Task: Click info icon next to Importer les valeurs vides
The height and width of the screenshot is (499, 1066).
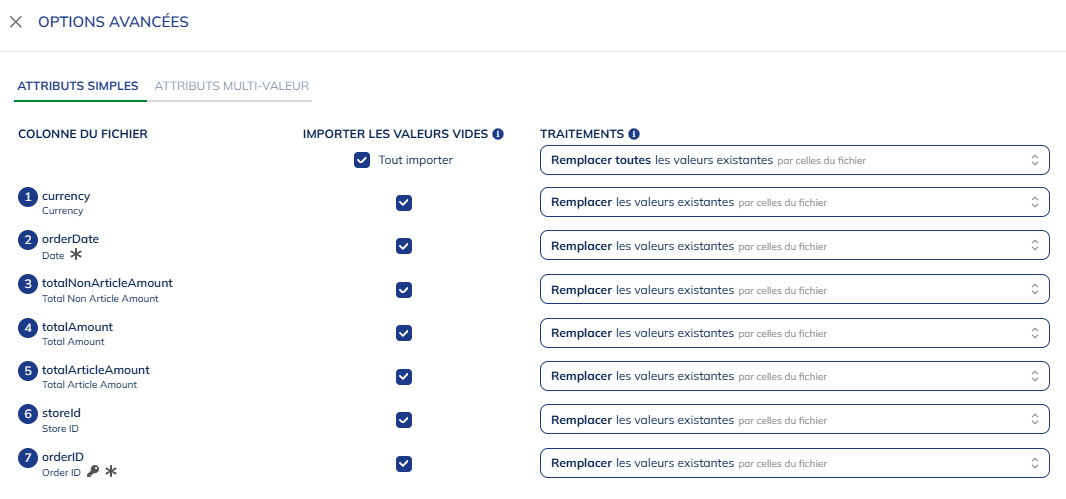Action: pyautogui.click(x=498, y=134)
